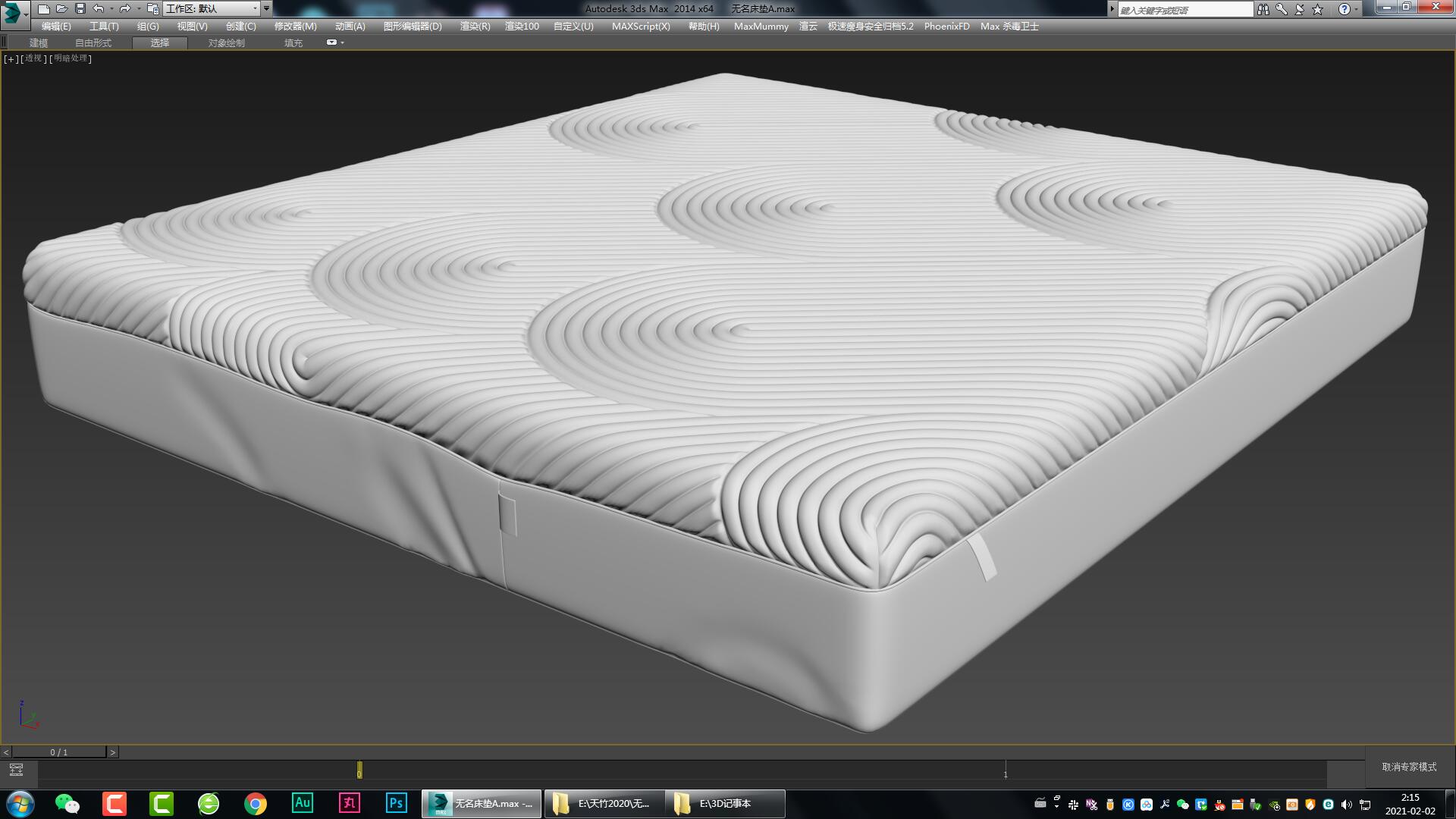This screenshot has width=1456, height=819.
Task: Save the scene with the Save icon
Action: click(x=80, y=8)
